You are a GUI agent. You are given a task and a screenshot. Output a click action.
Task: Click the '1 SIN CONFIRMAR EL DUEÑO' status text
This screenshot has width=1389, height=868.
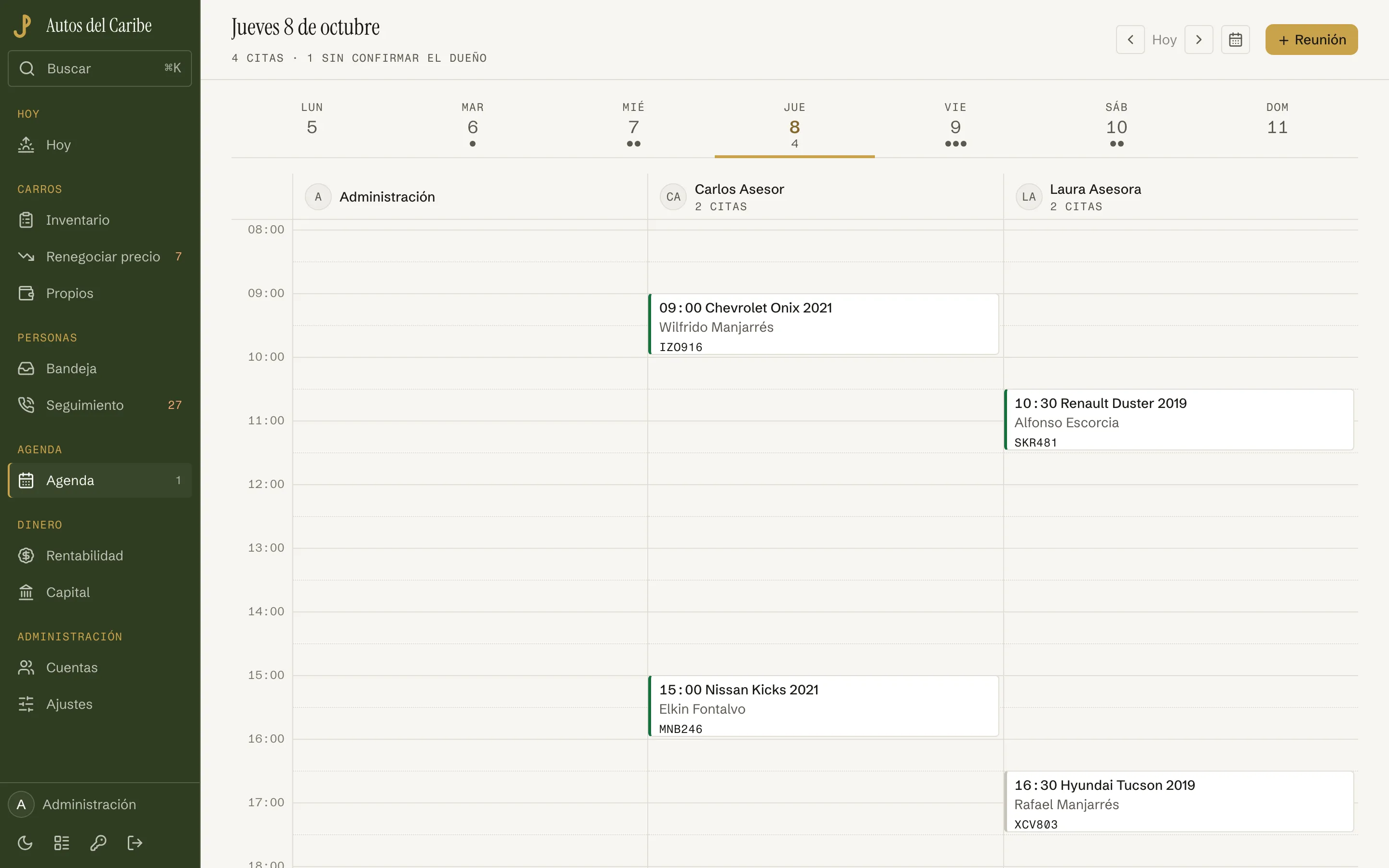[x=396, y=58]
